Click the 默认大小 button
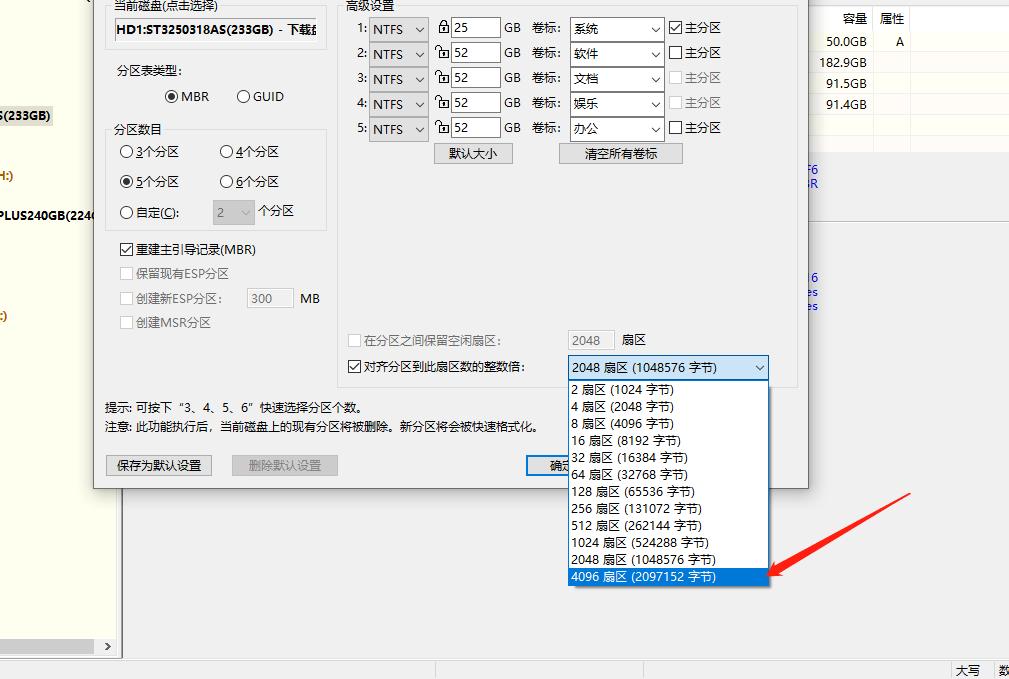Screen dimensions: 1009x679 click(x=473, y=153)
